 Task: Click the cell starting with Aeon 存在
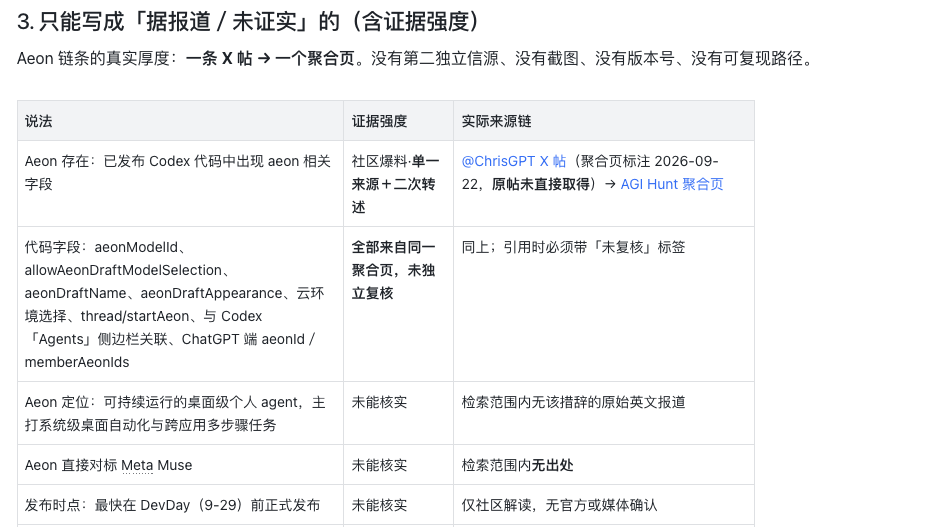tap(181, 184)
